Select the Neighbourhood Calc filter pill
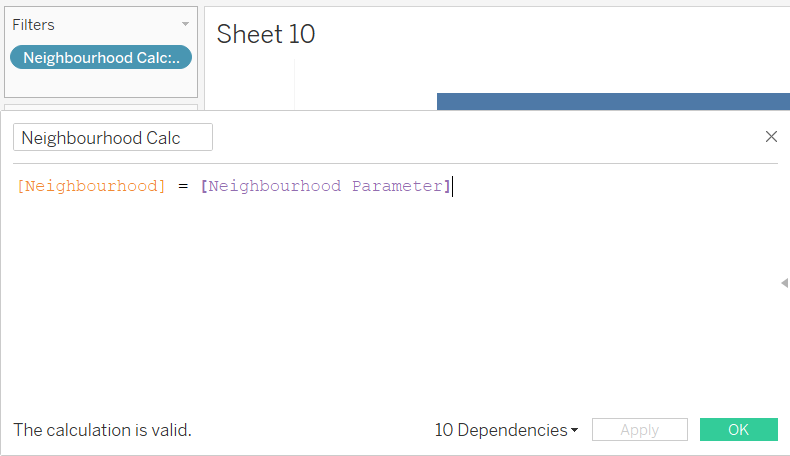Image resolution: width=790 pixels, height=456 pixels. pos(101,57)
